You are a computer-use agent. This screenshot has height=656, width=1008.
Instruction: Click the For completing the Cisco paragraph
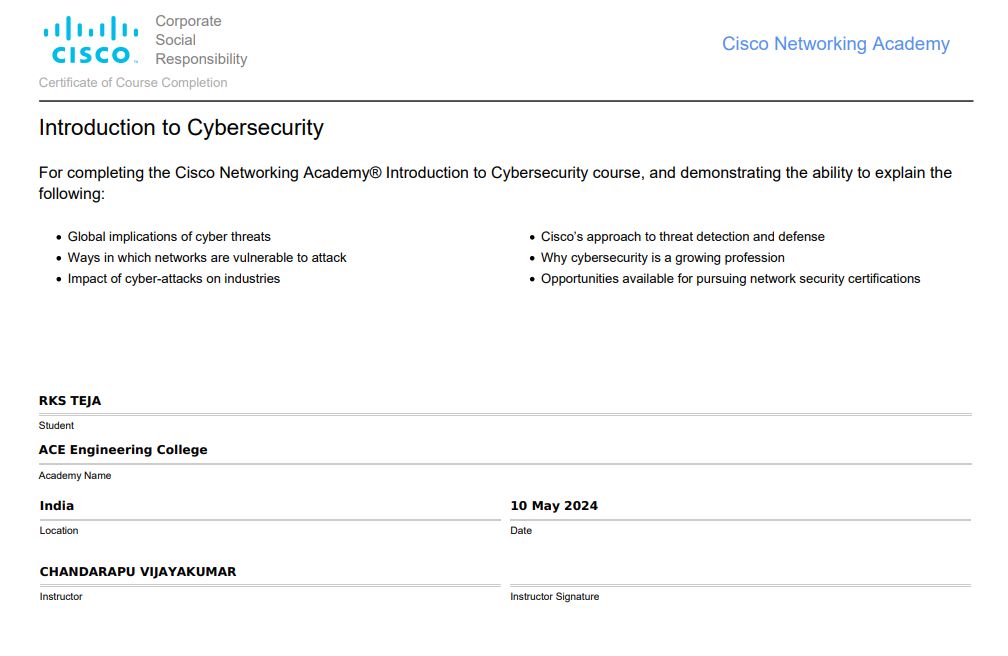pos(495,183)
